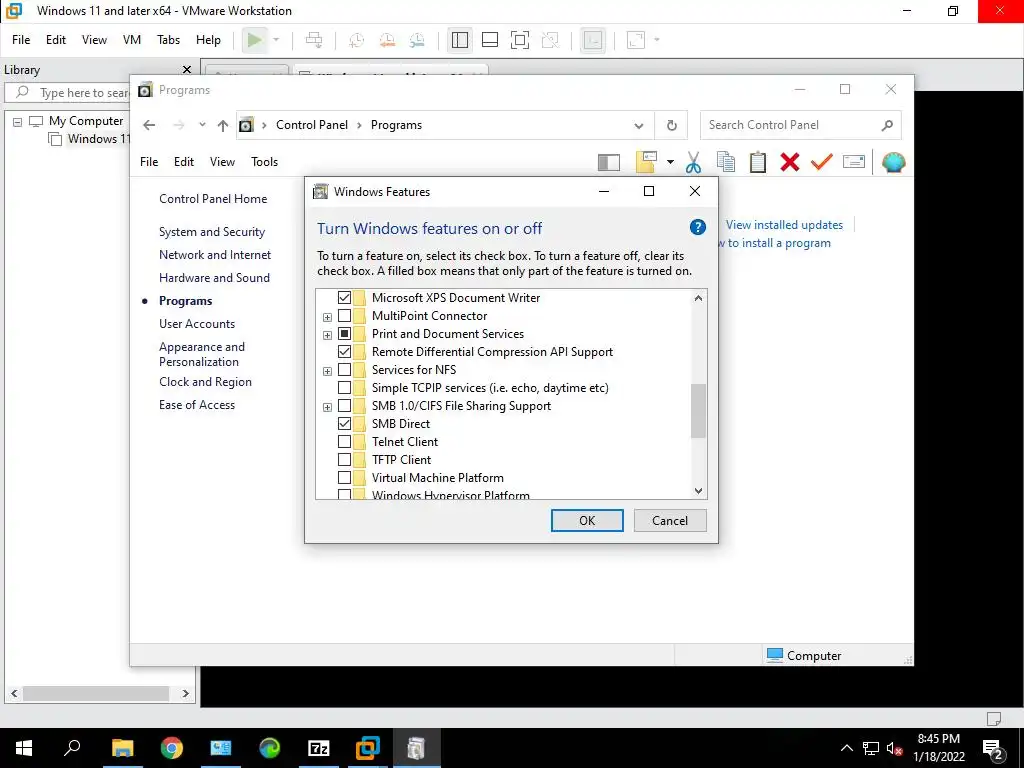Check Services for NFS box
This screenshot has width=1024, height=768.
[344, 370]
